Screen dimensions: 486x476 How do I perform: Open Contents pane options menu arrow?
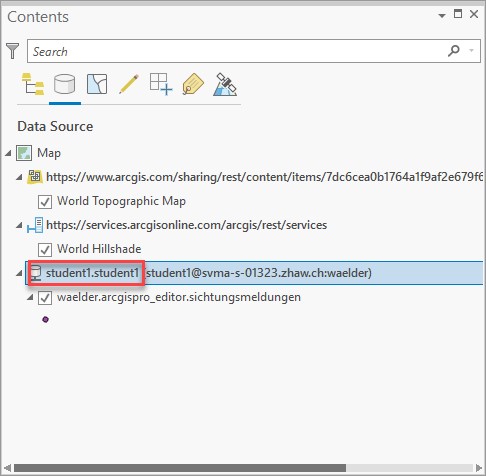(x=442, y=15)
